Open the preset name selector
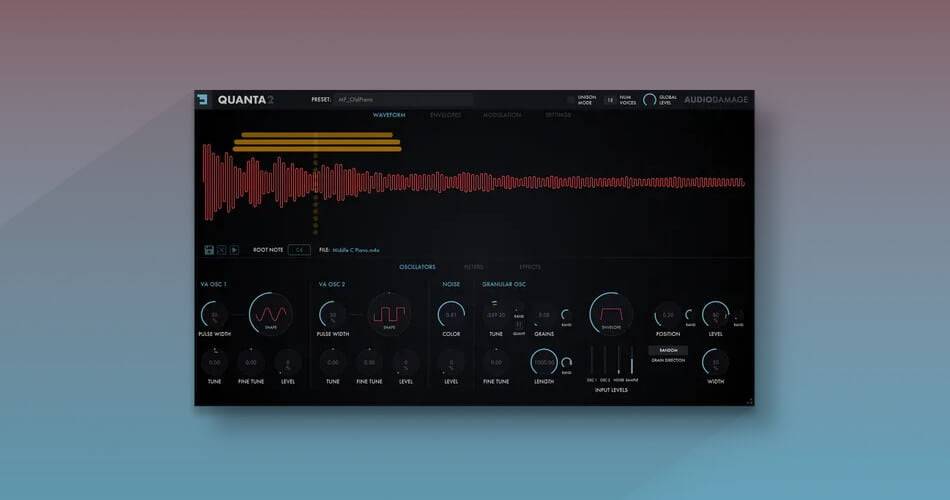 [x=403, y=99]
